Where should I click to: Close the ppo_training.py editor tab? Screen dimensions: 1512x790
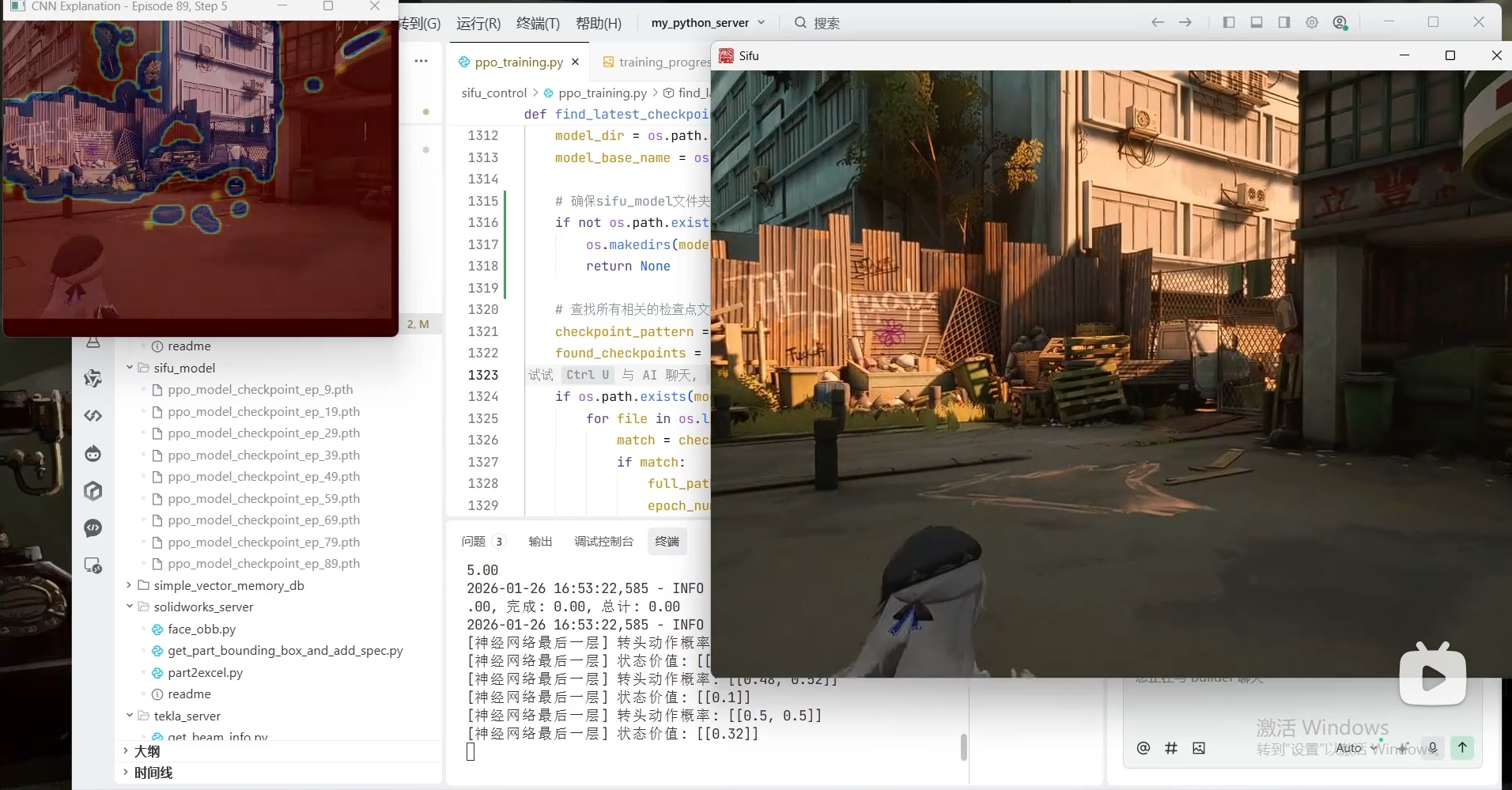point(576,62)
